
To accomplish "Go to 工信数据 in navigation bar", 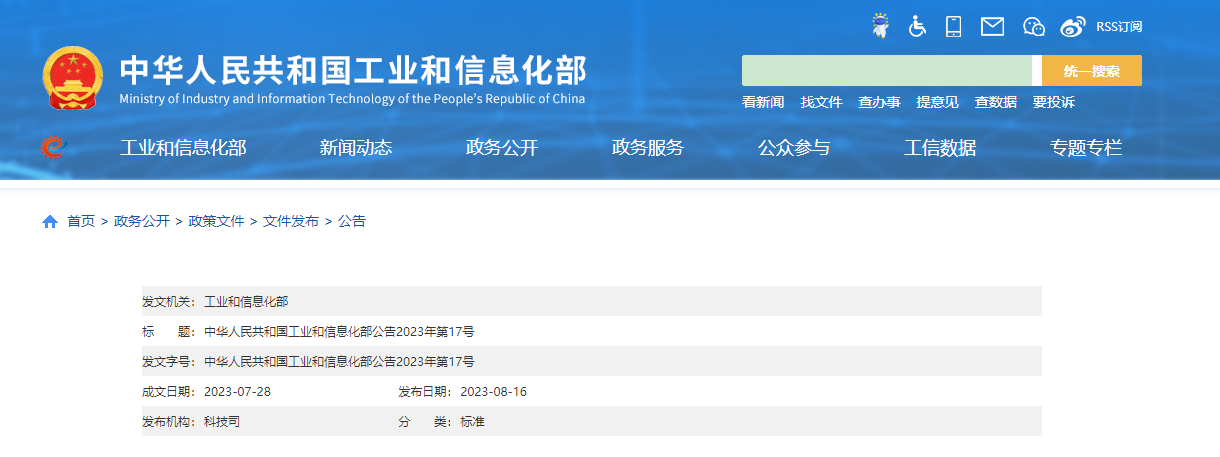I will tap(940, 148).
